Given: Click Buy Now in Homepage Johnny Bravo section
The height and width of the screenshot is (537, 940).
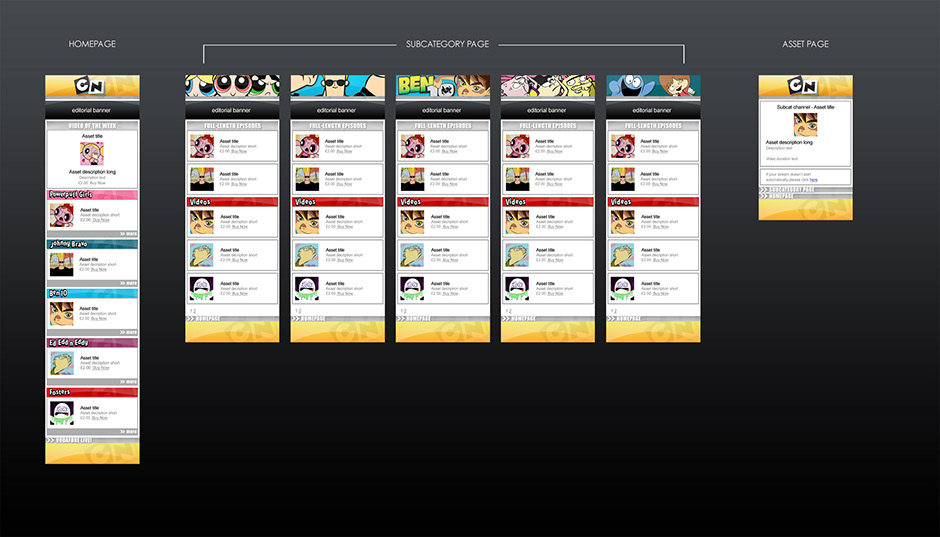Looking at the screenshot, I should pos(99,269).
